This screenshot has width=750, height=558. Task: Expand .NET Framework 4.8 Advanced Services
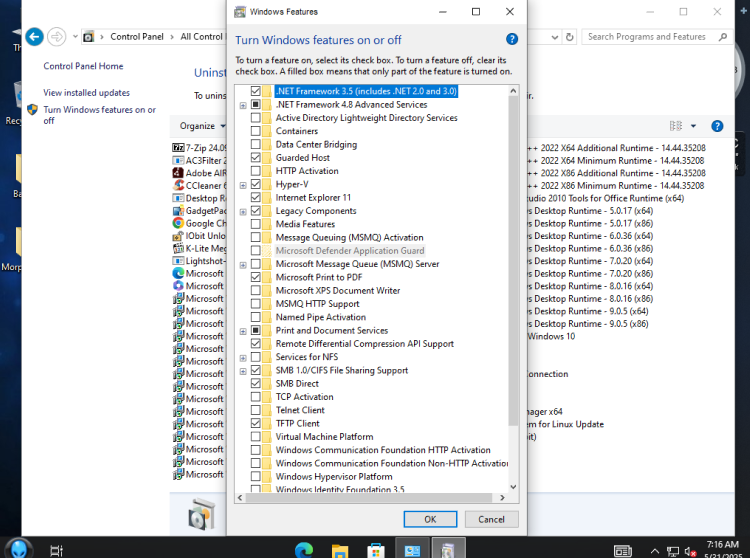tap(243, 105)
